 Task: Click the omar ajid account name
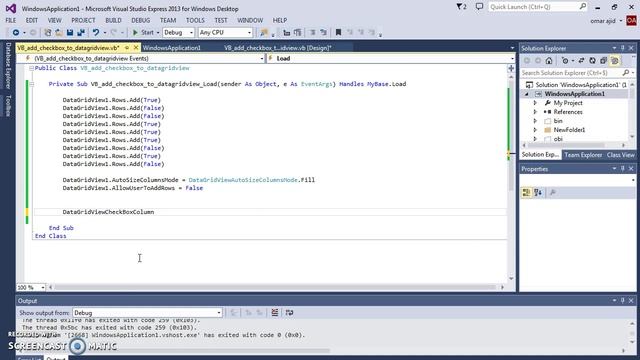pos(603,21)
